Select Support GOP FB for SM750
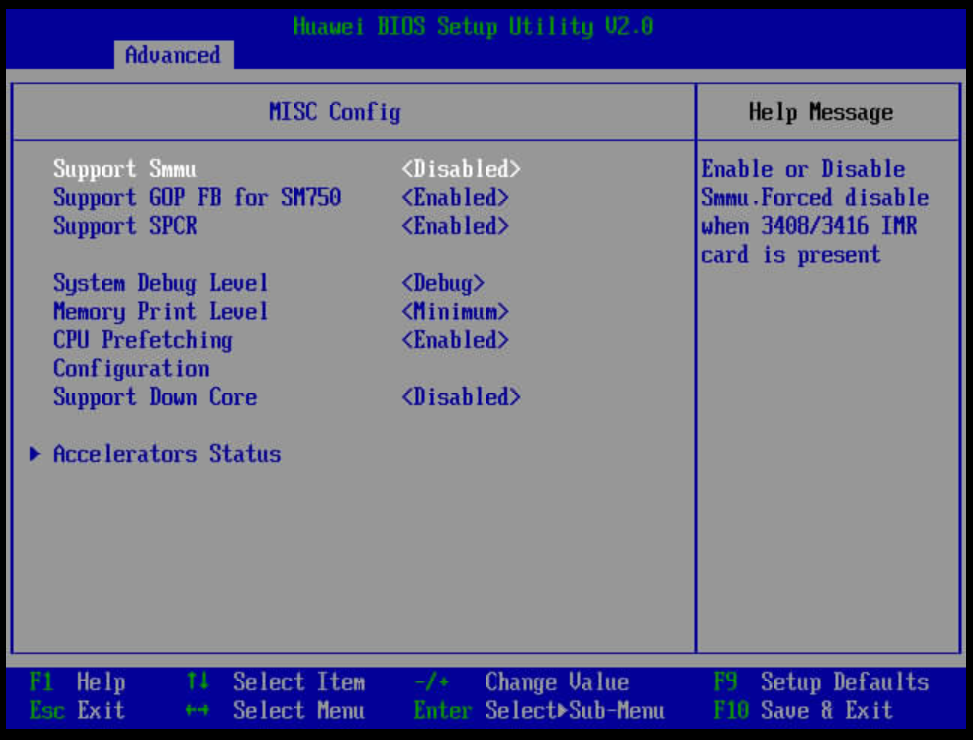This screenshot has width=973, height=740. click(x=197, y=197)
